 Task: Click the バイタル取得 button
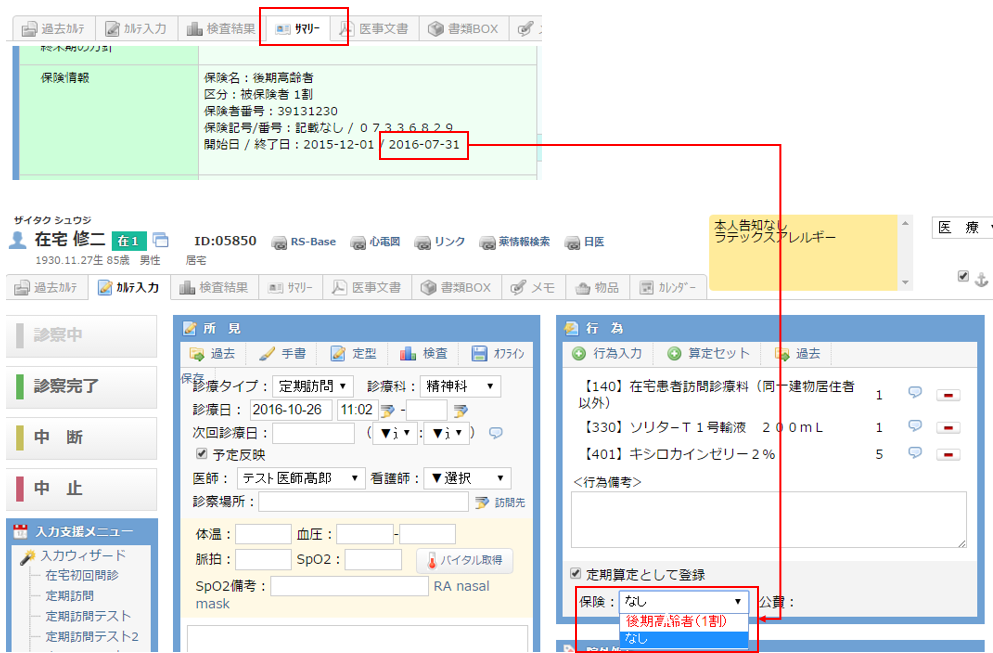[465, 561]
